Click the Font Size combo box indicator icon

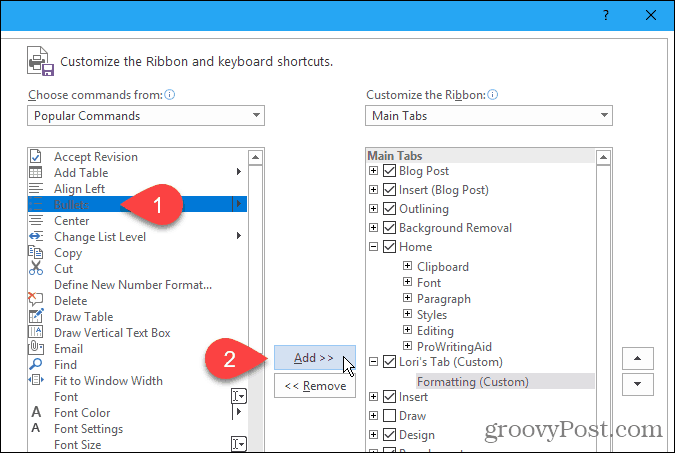[x=239, y=444]
